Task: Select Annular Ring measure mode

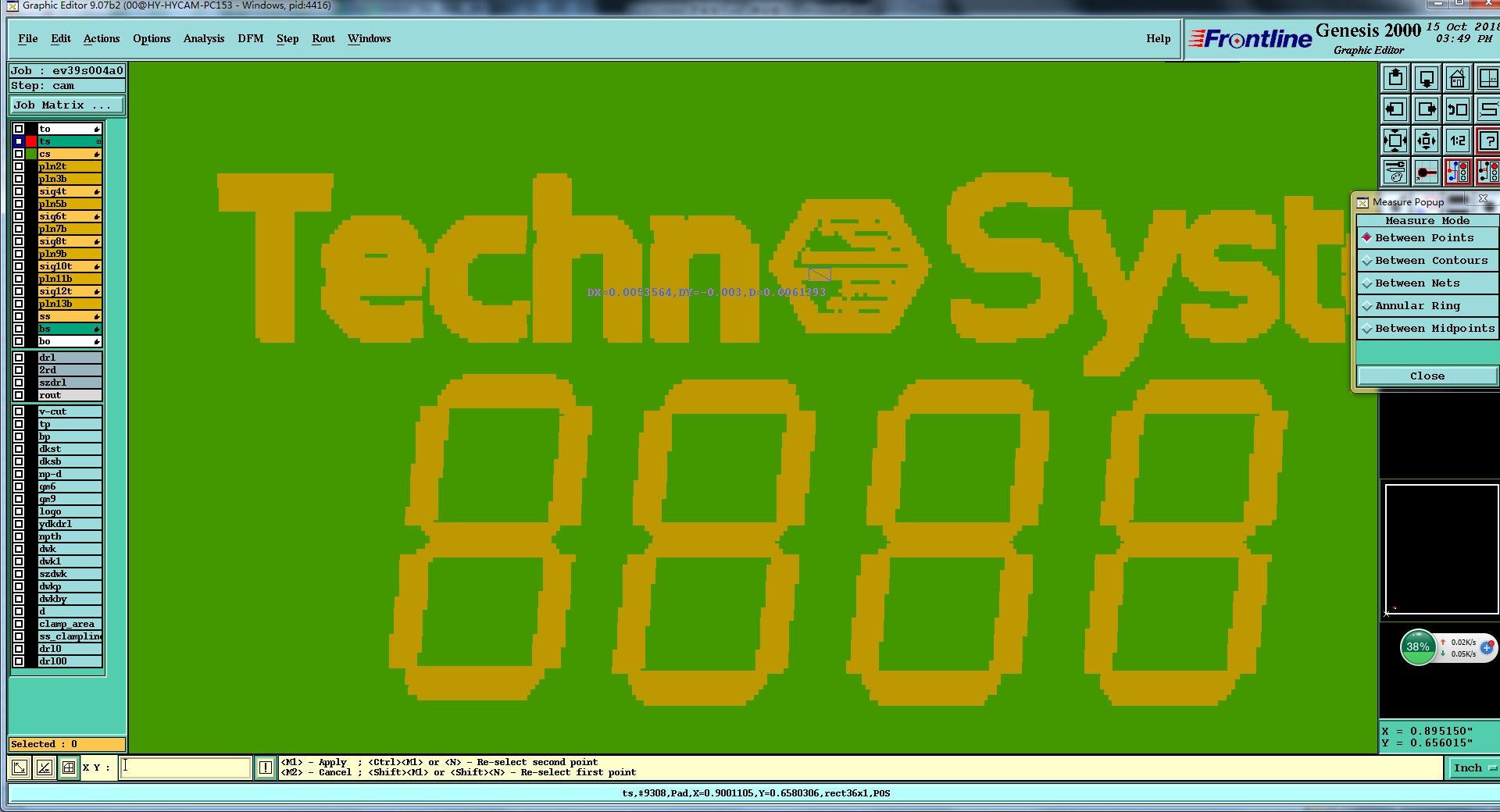Action: point(1427,306)
